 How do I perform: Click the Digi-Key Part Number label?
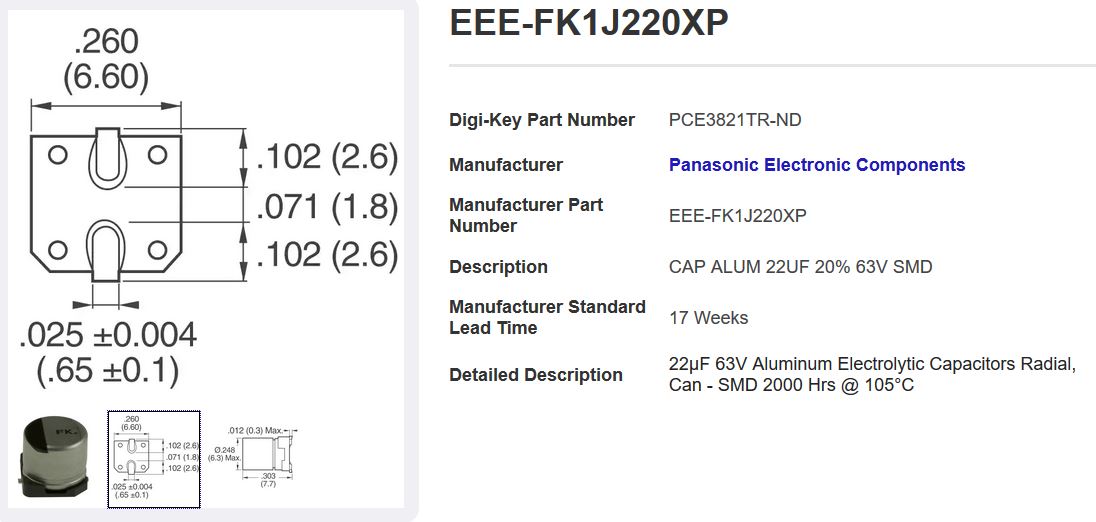542,120
